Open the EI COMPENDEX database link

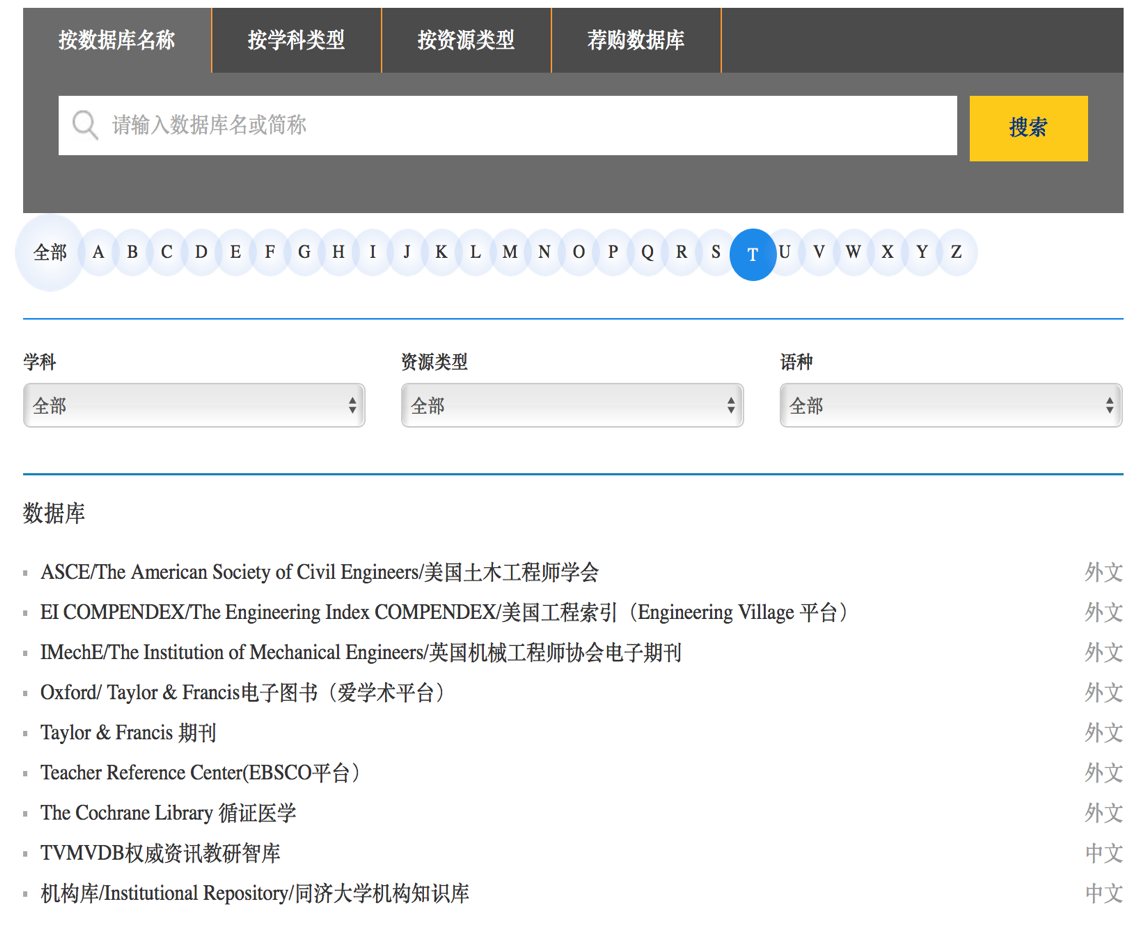[445, 613]
